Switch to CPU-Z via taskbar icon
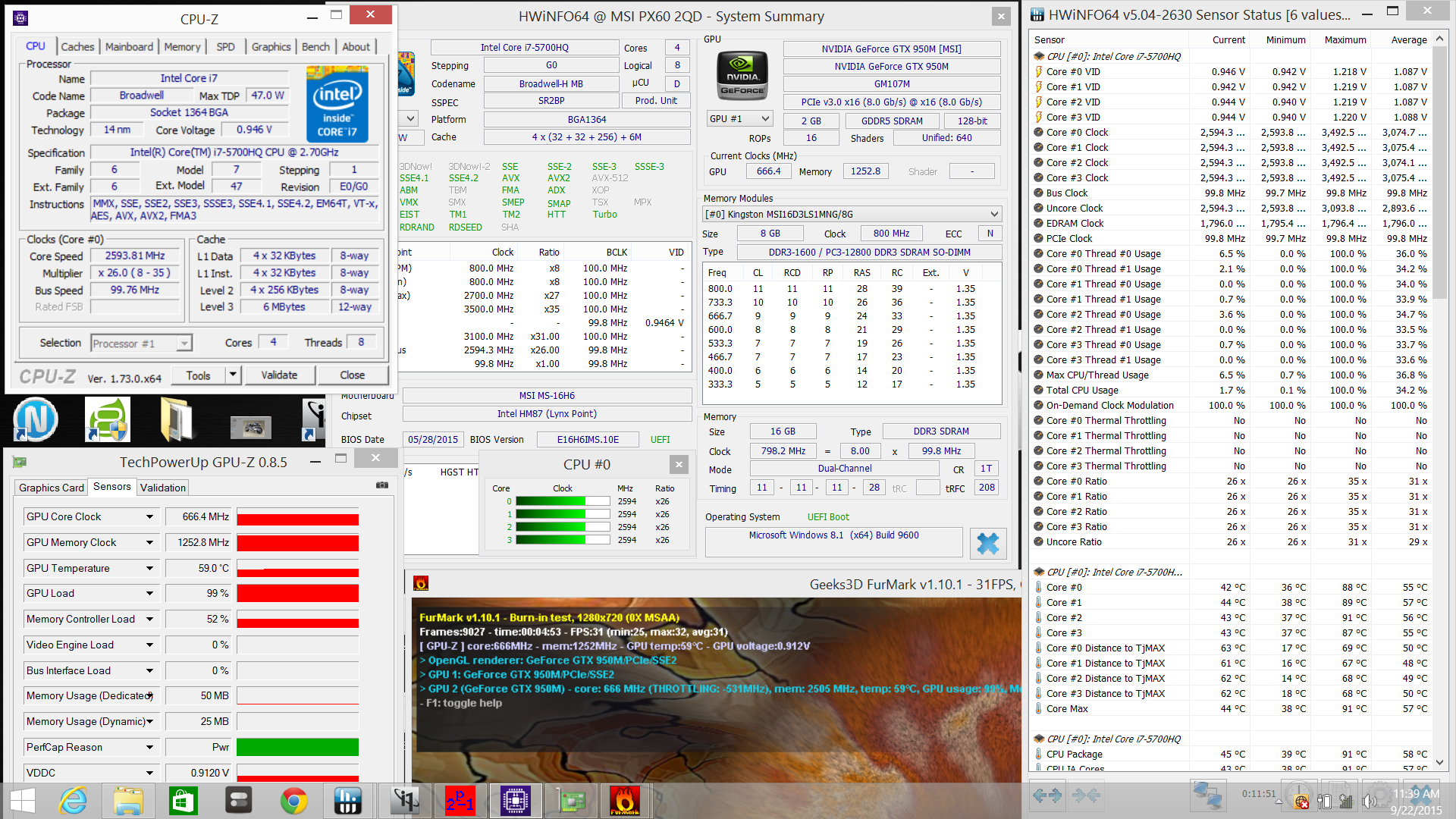Screen dimensions: 1456x819 (515, 801)
